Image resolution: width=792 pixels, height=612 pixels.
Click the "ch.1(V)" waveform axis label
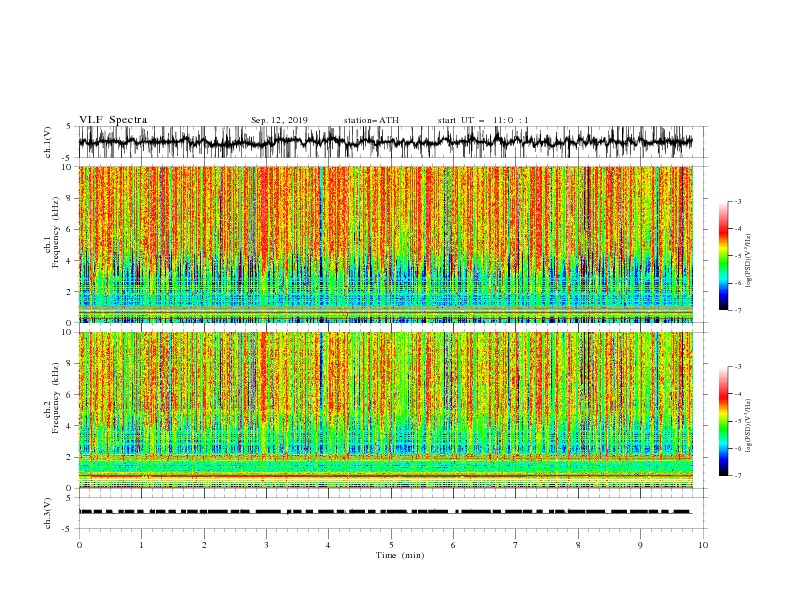[48, 142]
